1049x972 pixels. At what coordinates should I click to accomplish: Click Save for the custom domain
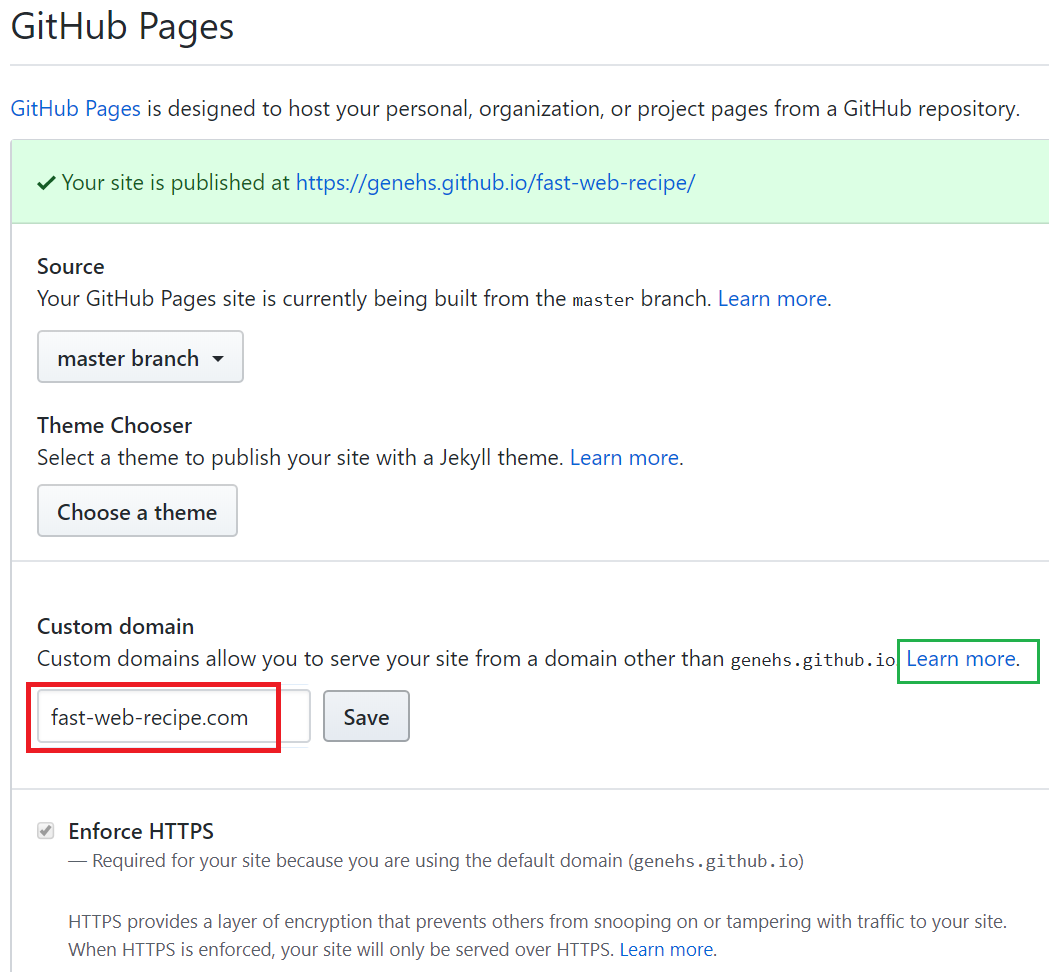(366, 716)
